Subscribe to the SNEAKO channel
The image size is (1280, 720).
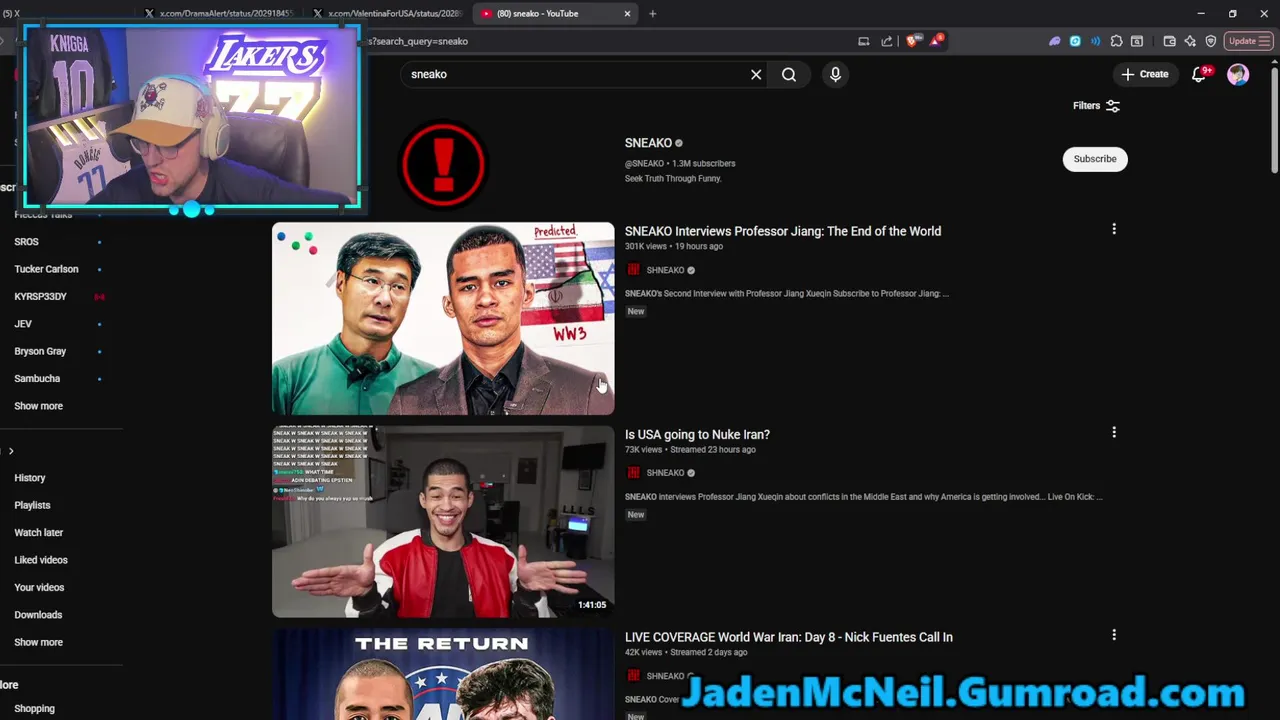(1095, 159)
